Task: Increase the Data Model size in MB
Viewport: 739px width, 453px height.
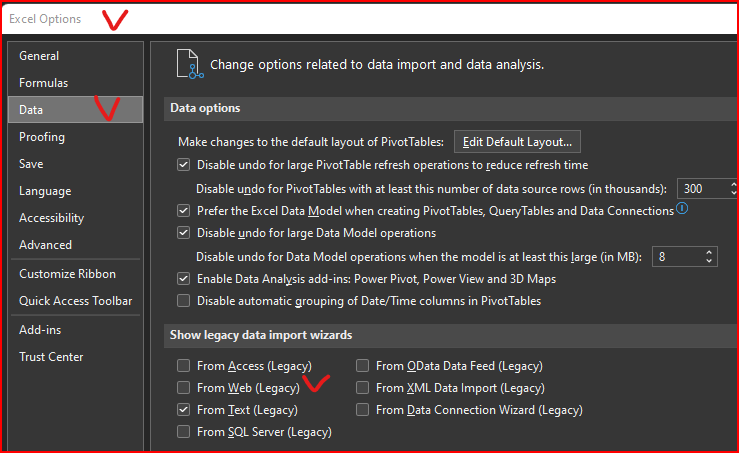Action: tap(709, 253)
